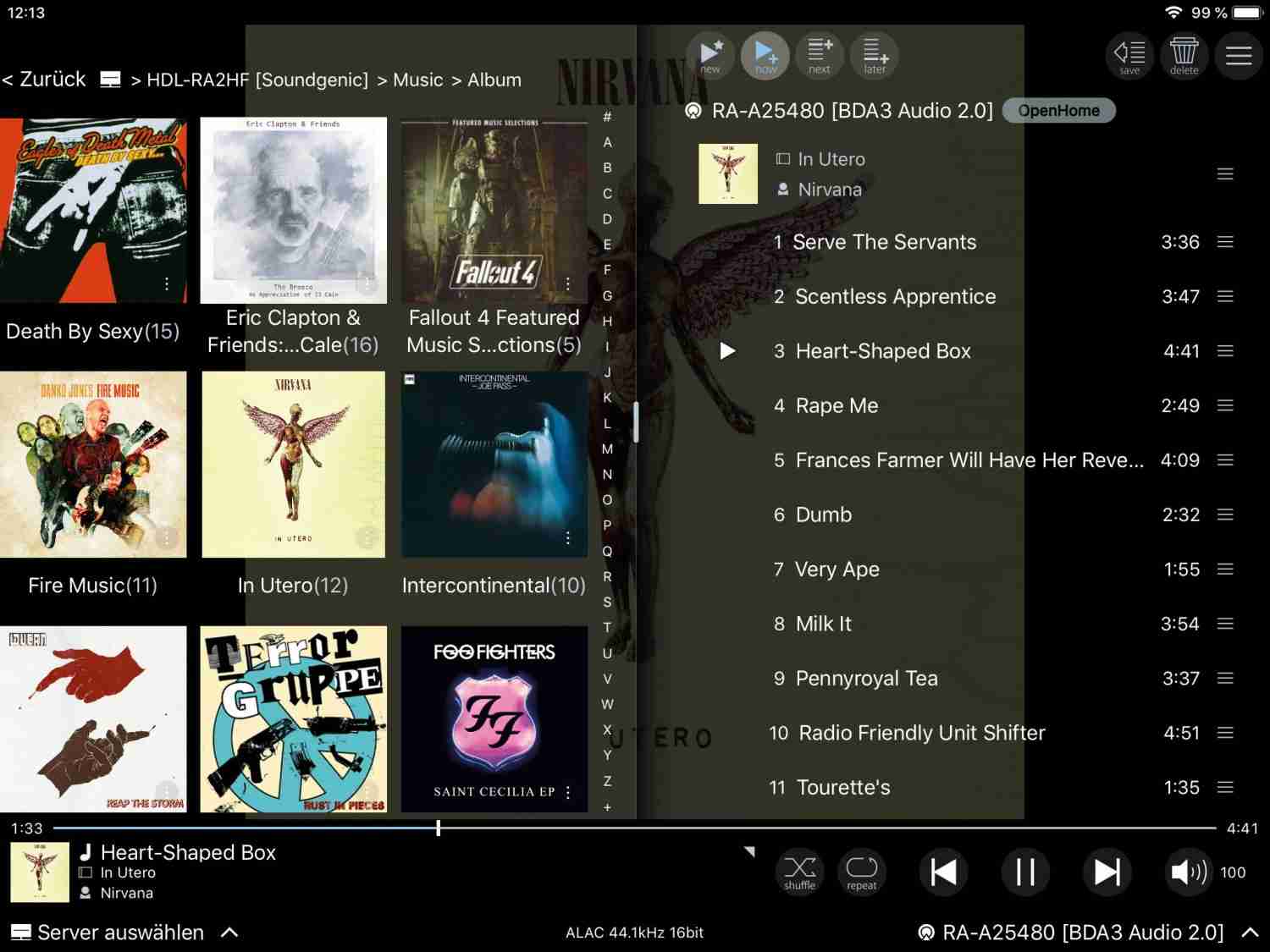The image size is (1270, 952).
Task: Open options for Death By Sexy album
Action: (x=167, y=283)
